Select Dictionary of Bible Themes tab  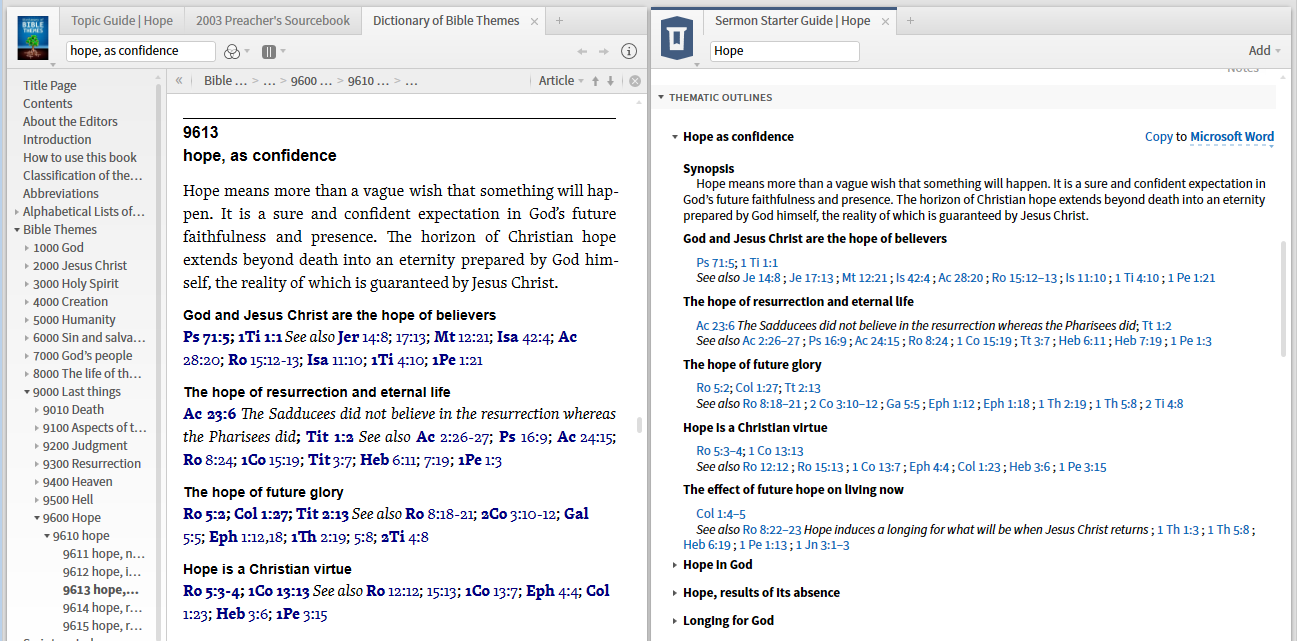pyautogui.click(x=446, y=20)
